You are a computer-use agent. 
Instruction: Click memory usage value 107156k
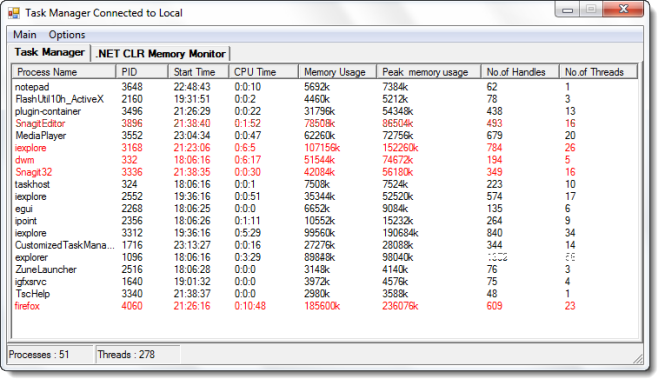tap(322, 148)
